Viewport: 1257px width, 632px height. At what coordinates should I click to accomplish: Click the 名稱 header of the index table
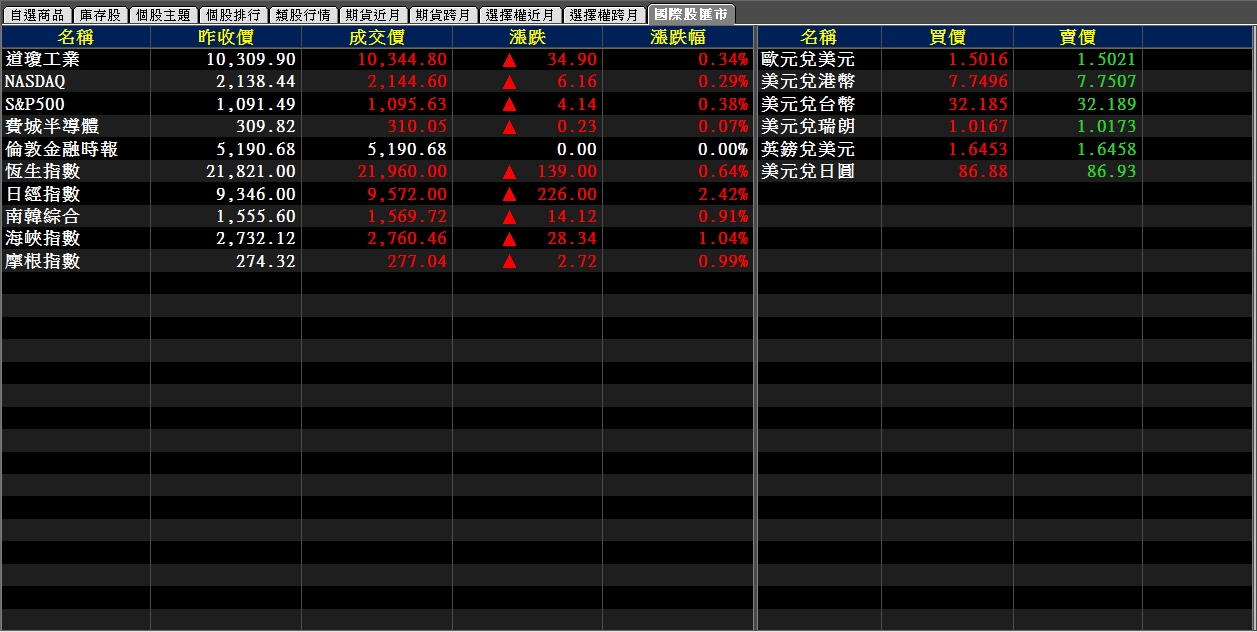pos(76,37)
